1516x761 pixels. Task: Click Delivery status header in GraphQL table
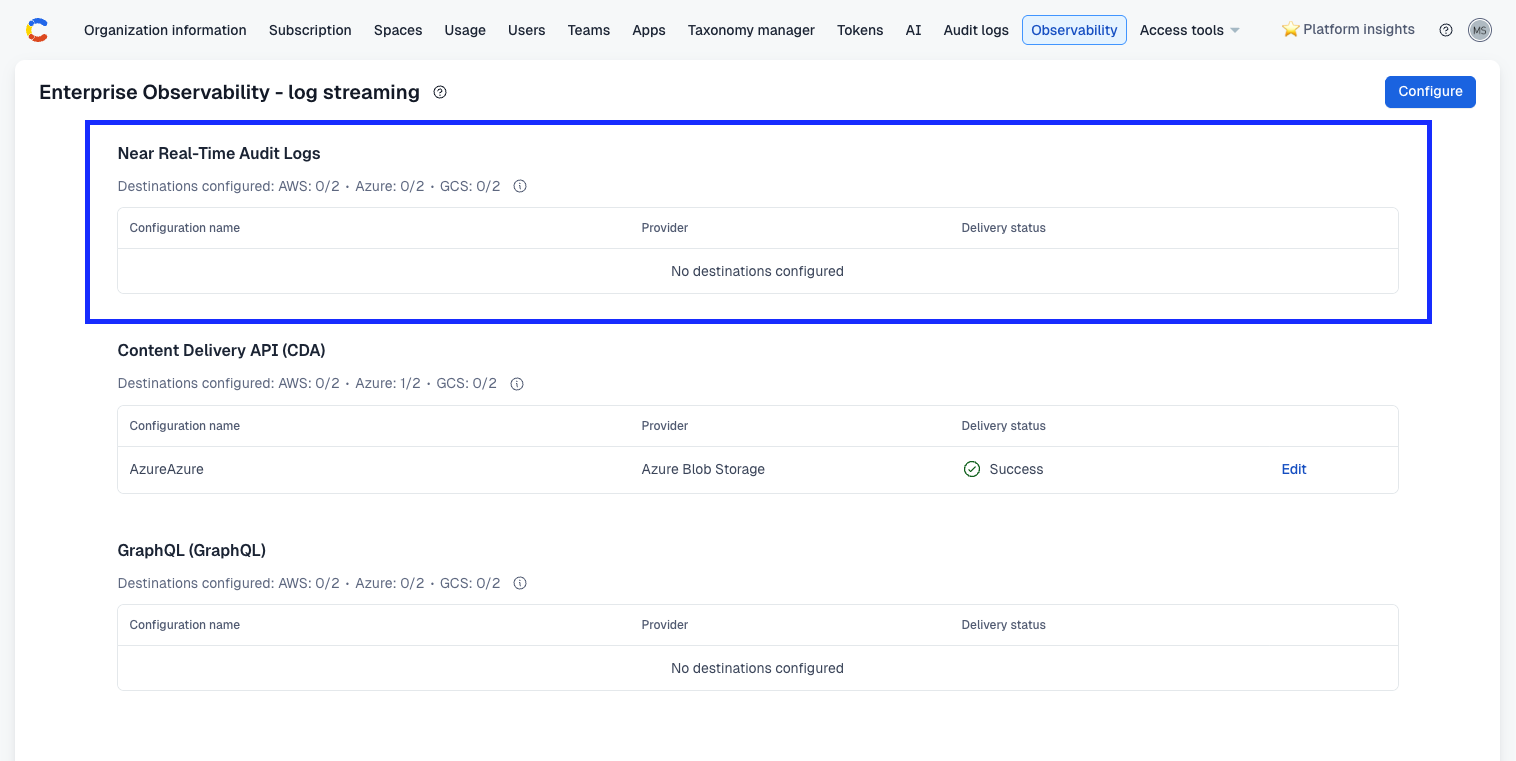(x=1003, y=625)
